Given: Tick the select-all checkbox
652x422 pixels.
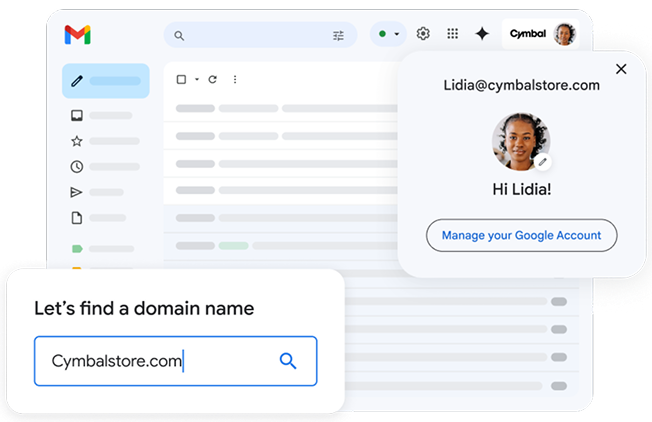Looking at the screenshot, I should 181,79.
